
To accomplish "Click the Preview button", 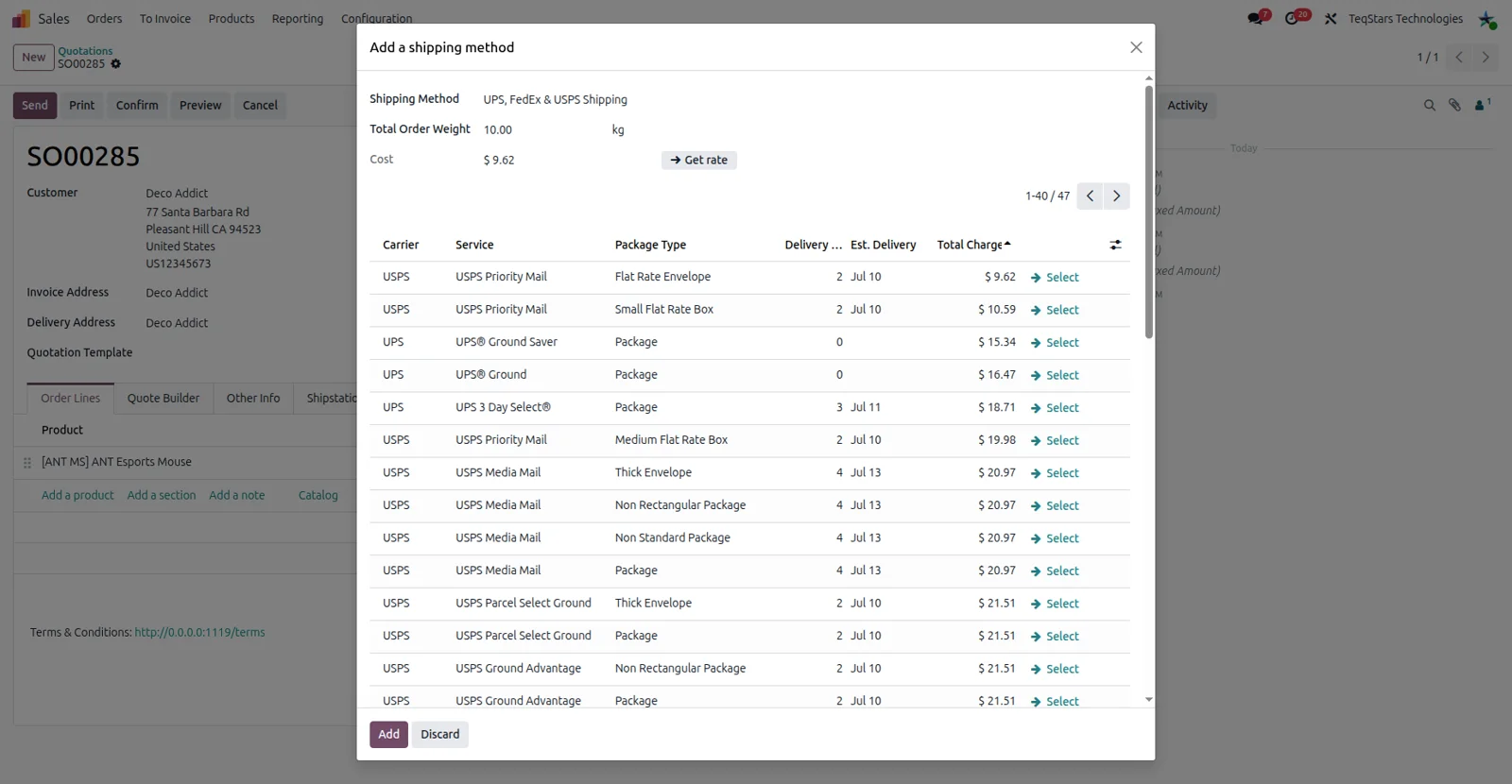I will tap(200, 106).
